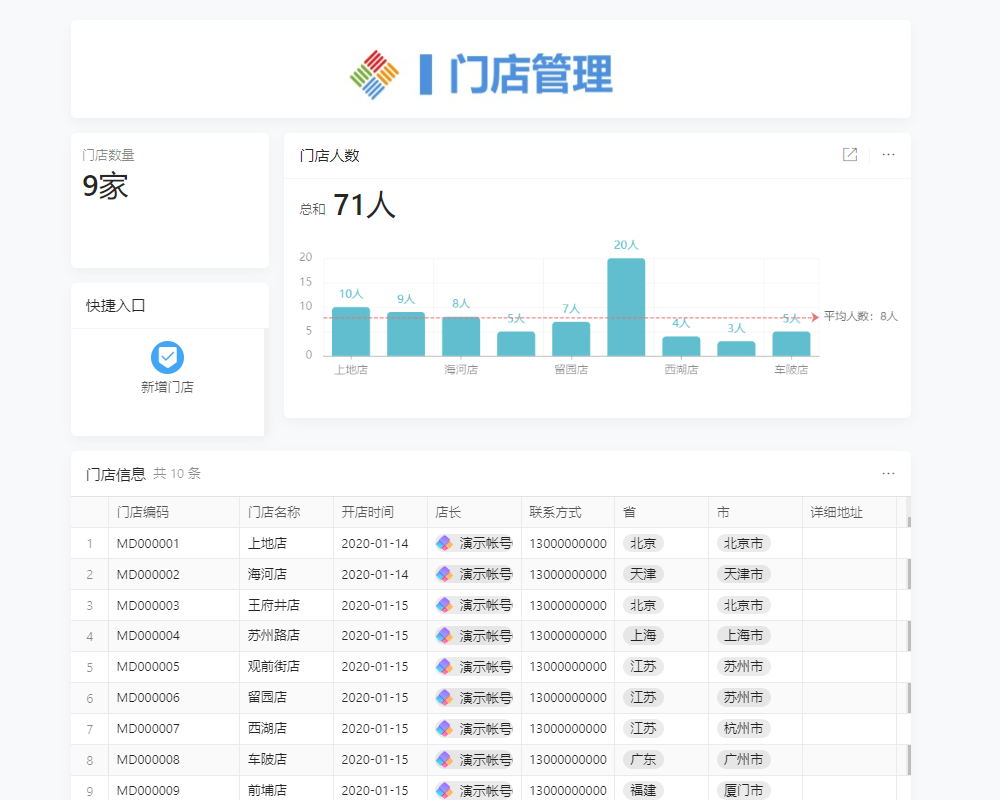Click row number 5 for 观前街店
This screenshot has height=800, width=1000.
[x=89, y=666]
